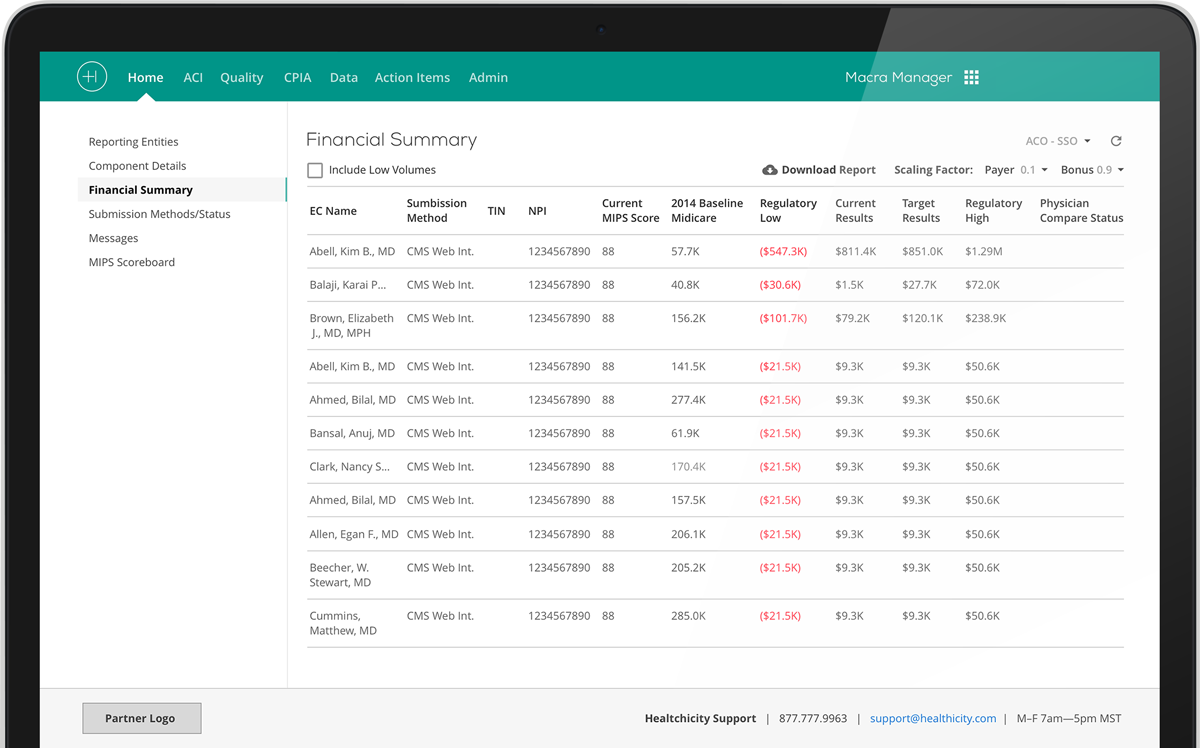Switch to the Quality tab

241,77
